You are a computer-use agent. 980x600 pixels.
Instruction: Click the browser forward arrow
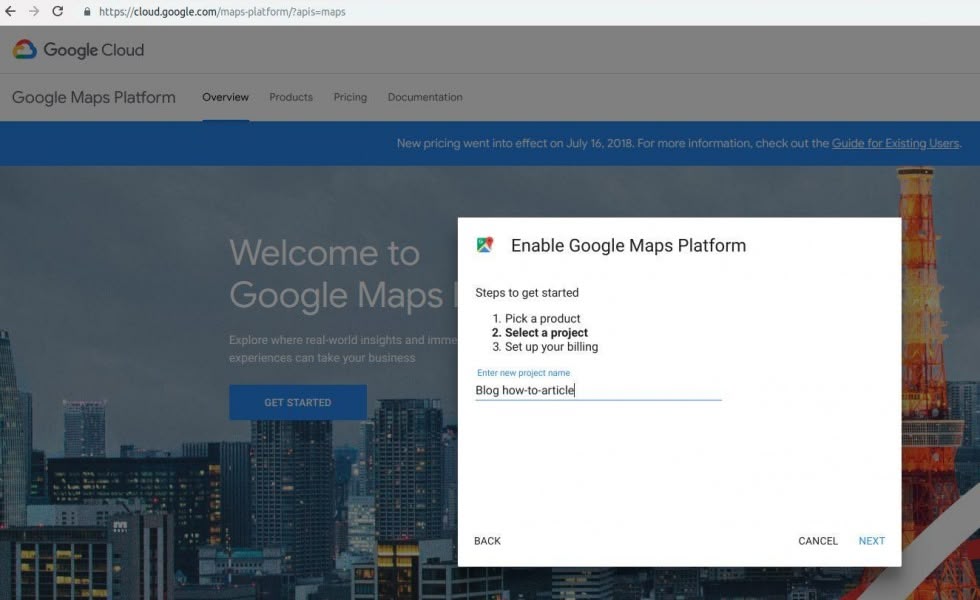click(x=34, y=11)
